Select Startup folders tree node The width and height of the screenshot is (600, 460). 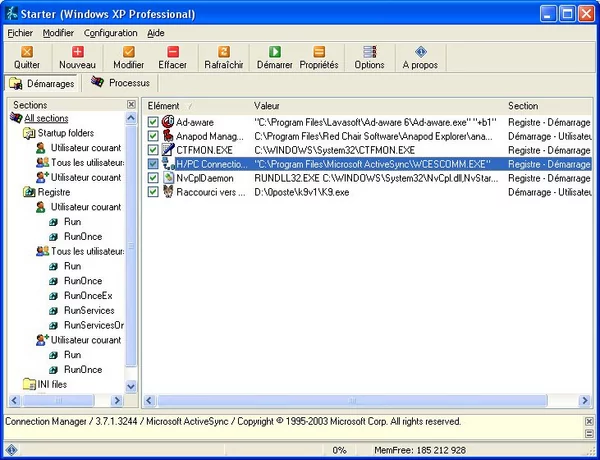(66, 133)
